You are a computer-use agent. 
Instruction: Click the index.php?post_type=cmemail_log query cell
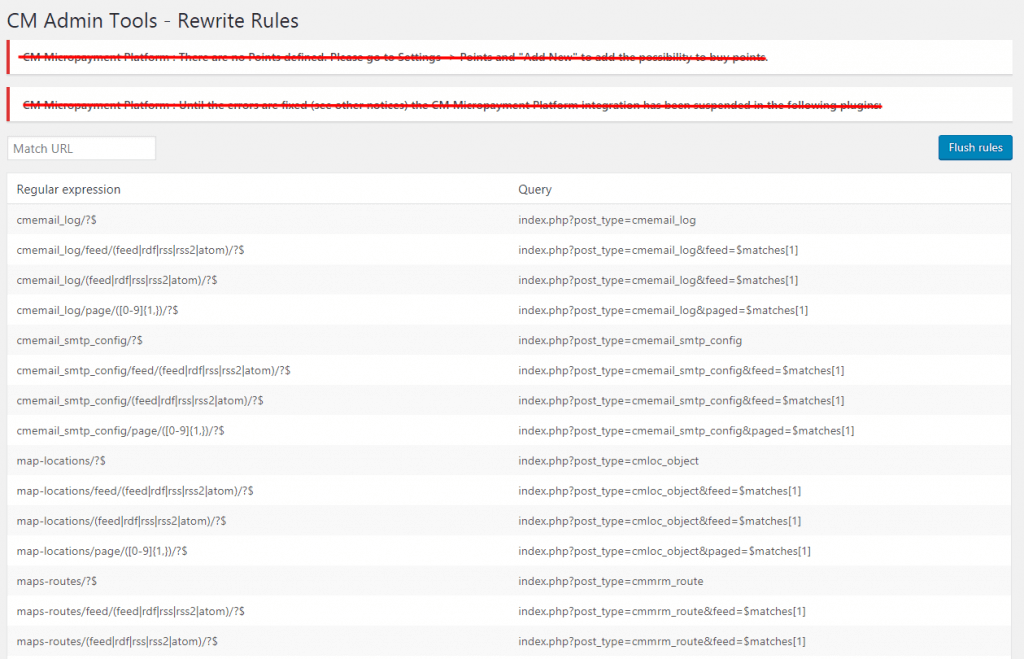click(x=607, y=219)
